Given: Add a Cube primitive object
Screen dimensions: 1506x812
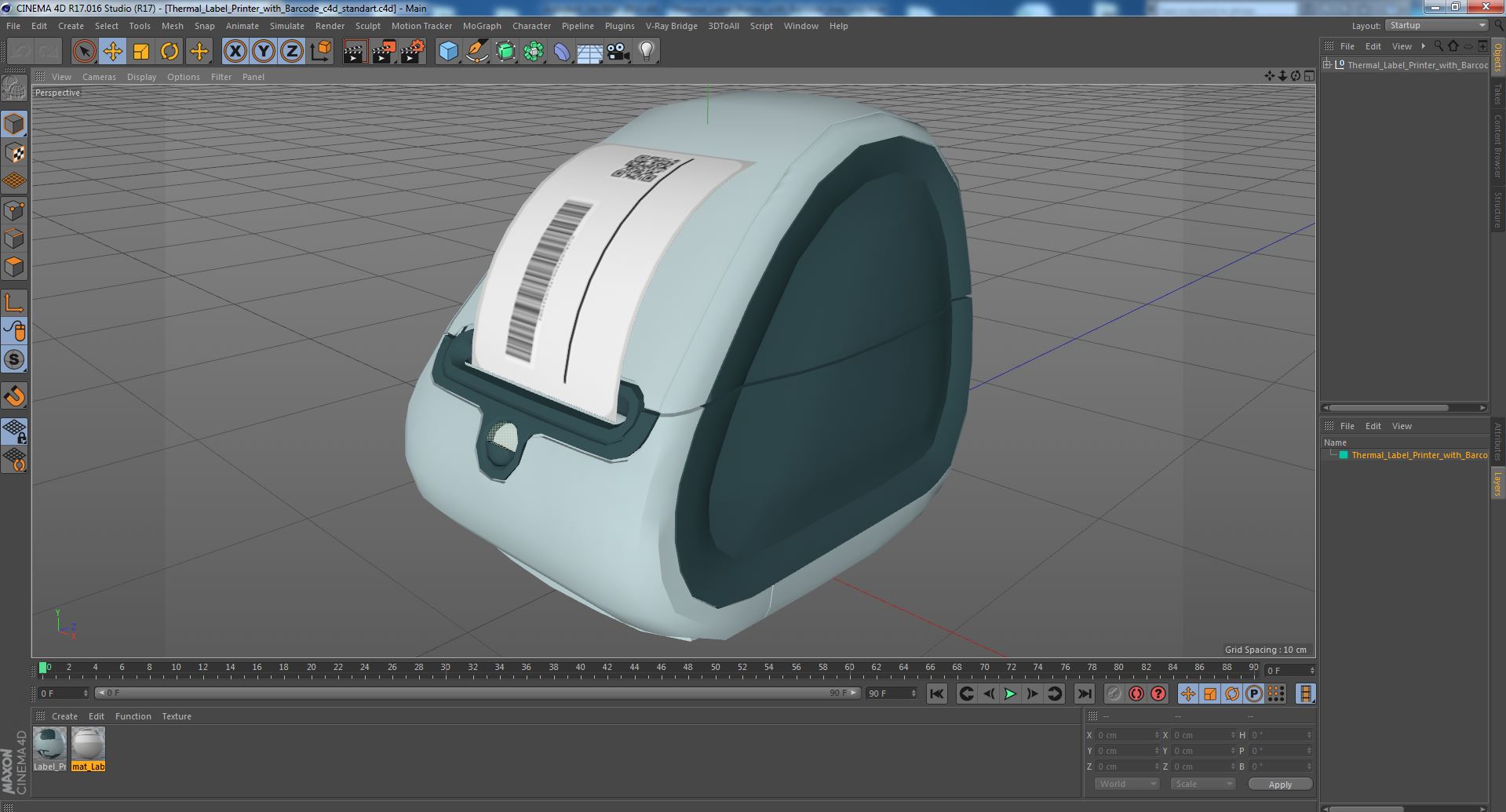Looking at the screenshot, I should click(448, 52).
